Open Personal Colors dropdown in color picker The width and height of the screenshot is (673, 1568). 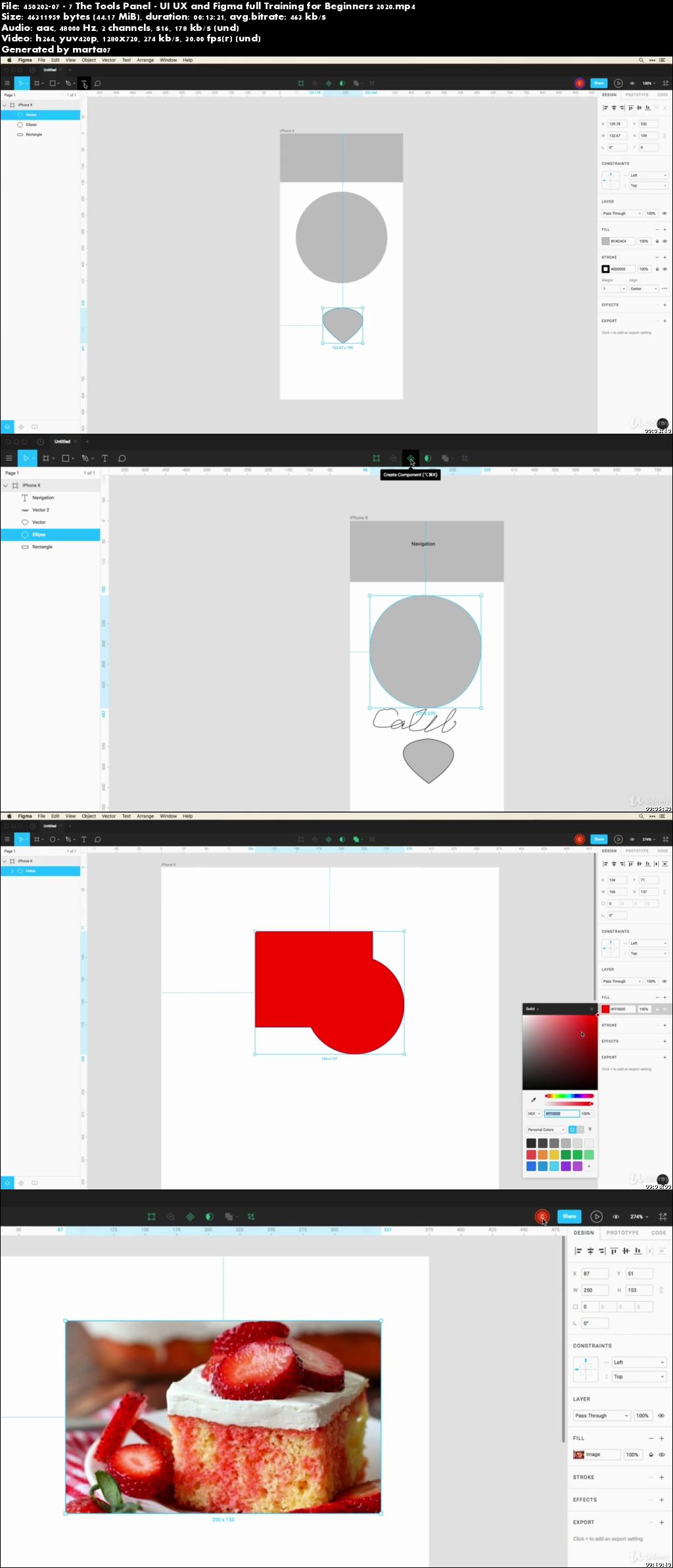pos(546,1130)
